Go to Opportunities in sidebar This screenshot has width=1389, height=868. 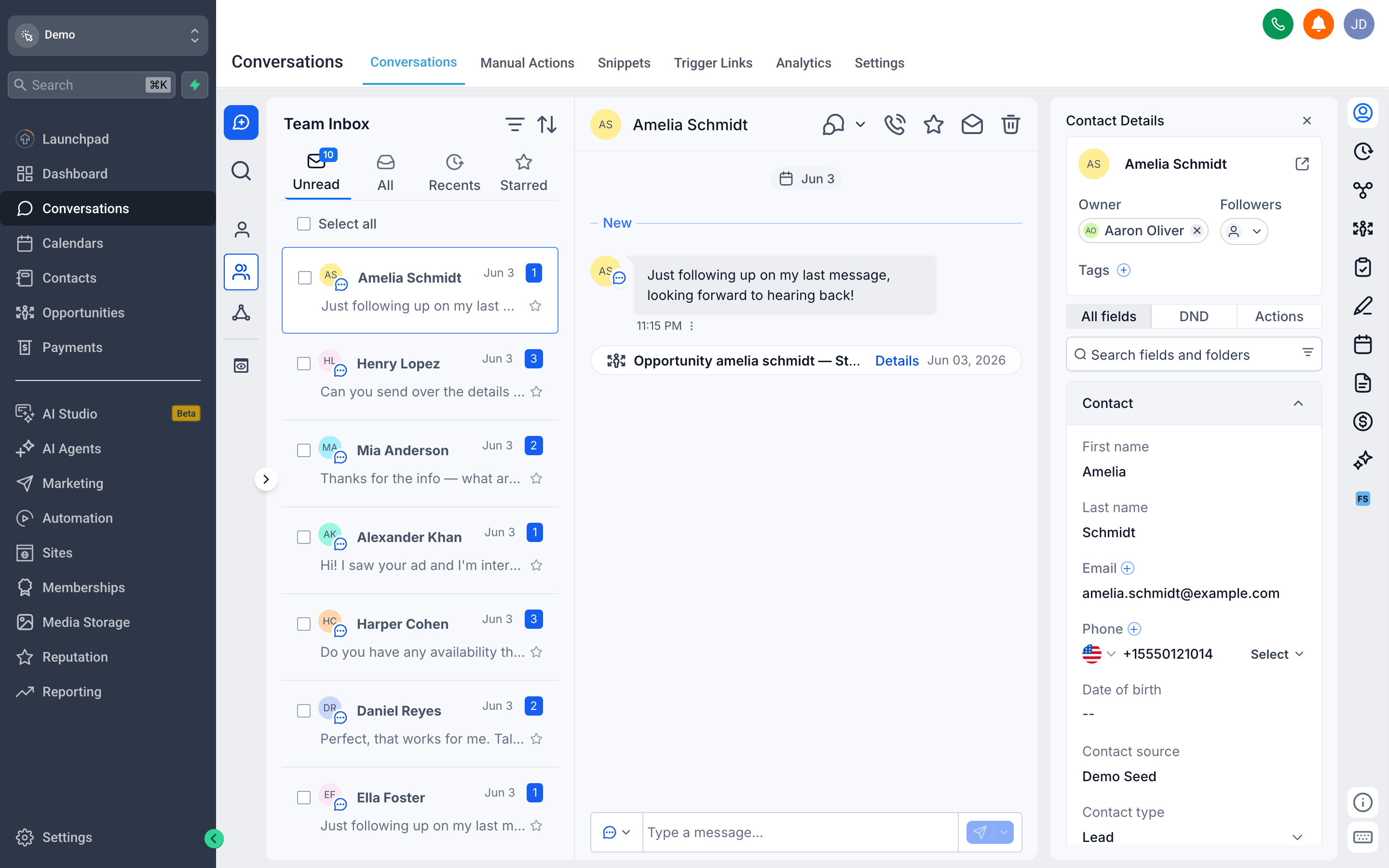coord(108,312)
